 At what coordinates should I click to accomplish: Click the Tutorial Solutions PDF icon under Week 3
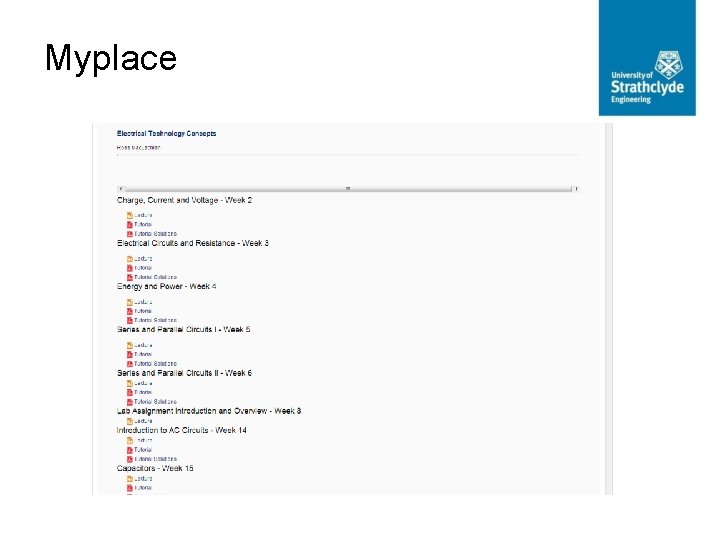click(x=130, y=277)
